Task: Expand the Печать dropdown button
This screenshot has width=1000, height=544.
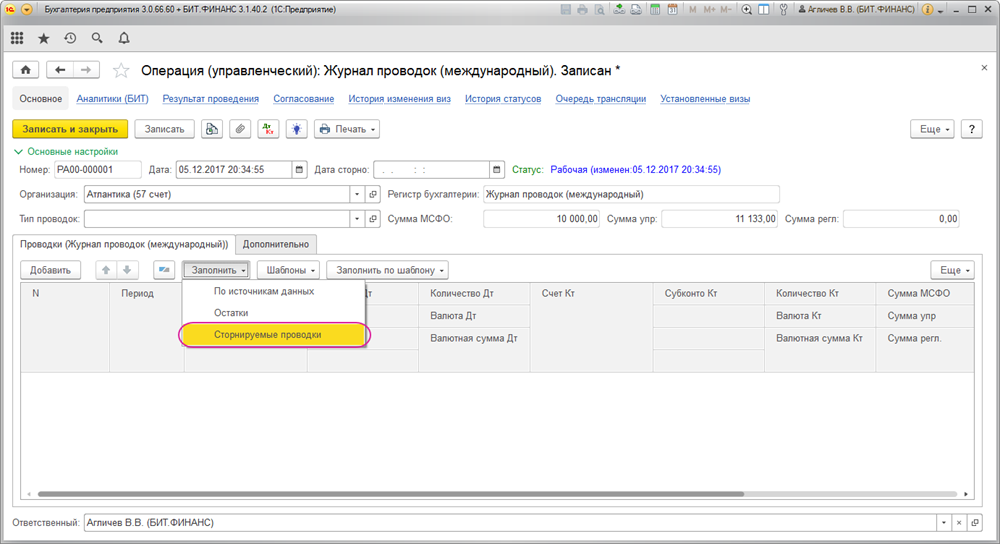Action: click(x=347, y=129)
